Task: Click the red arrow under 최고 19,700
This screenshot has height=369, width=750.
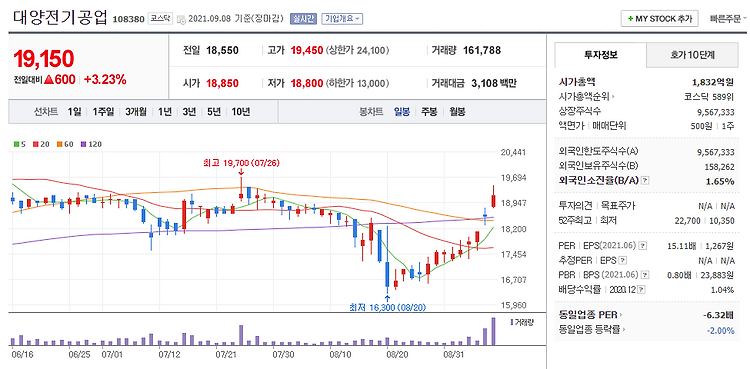Action: point(241,171)
